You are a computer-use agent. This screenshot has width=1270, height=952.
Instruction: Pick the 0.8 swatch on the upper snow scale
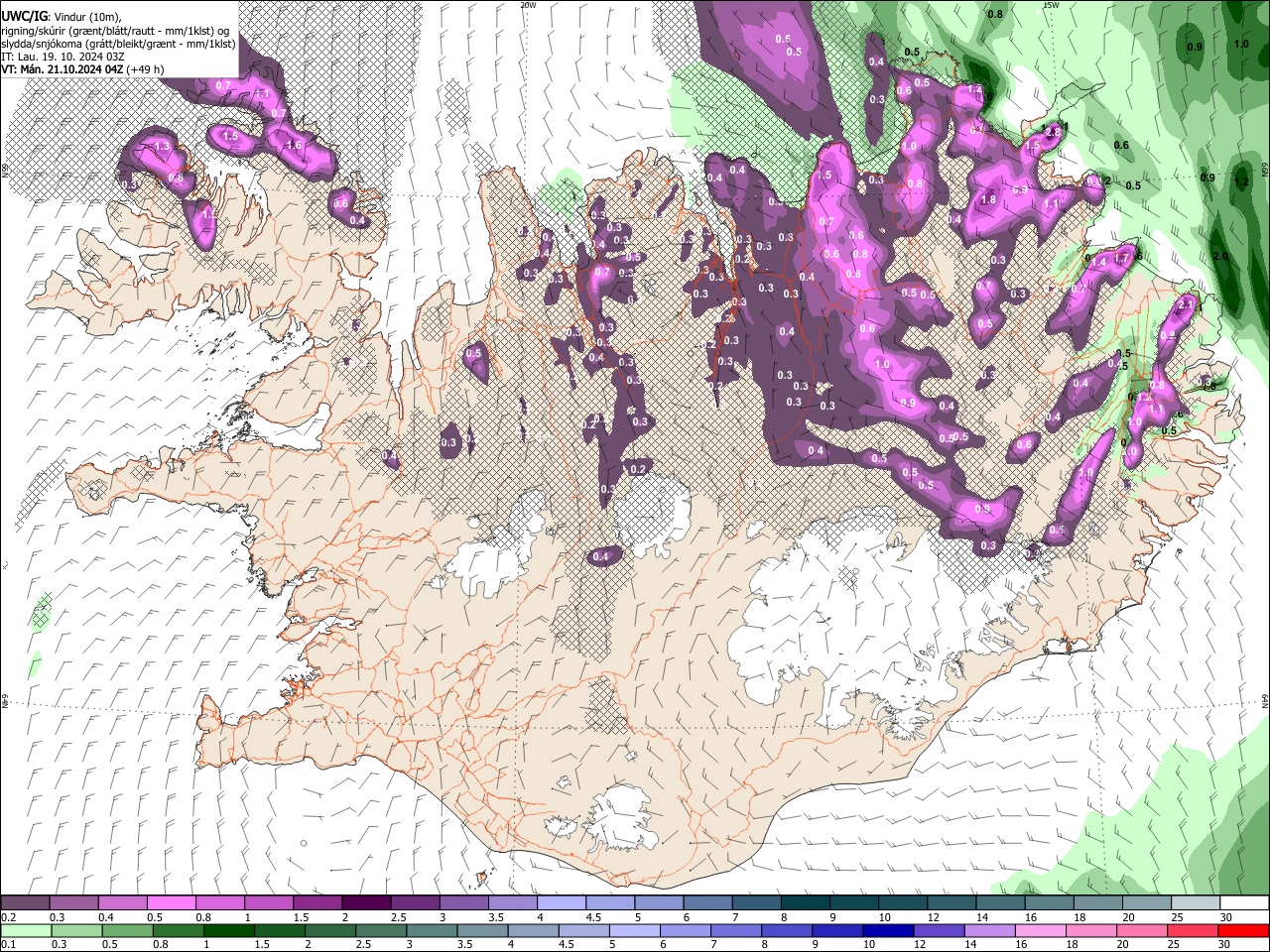[x=219, y=903]
